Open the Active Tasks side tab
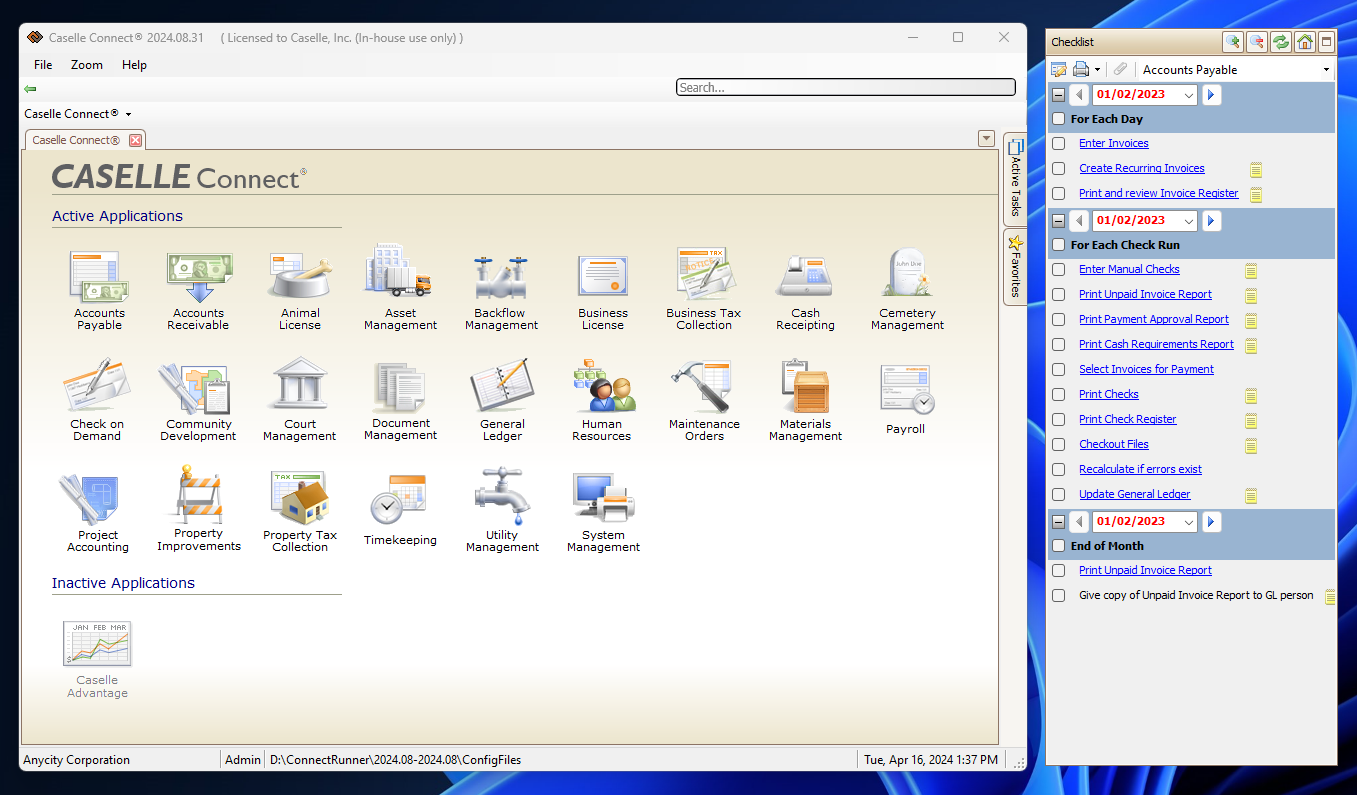Image resolution: width=1357 pixels, height=795 pixels. point(1015,178)
